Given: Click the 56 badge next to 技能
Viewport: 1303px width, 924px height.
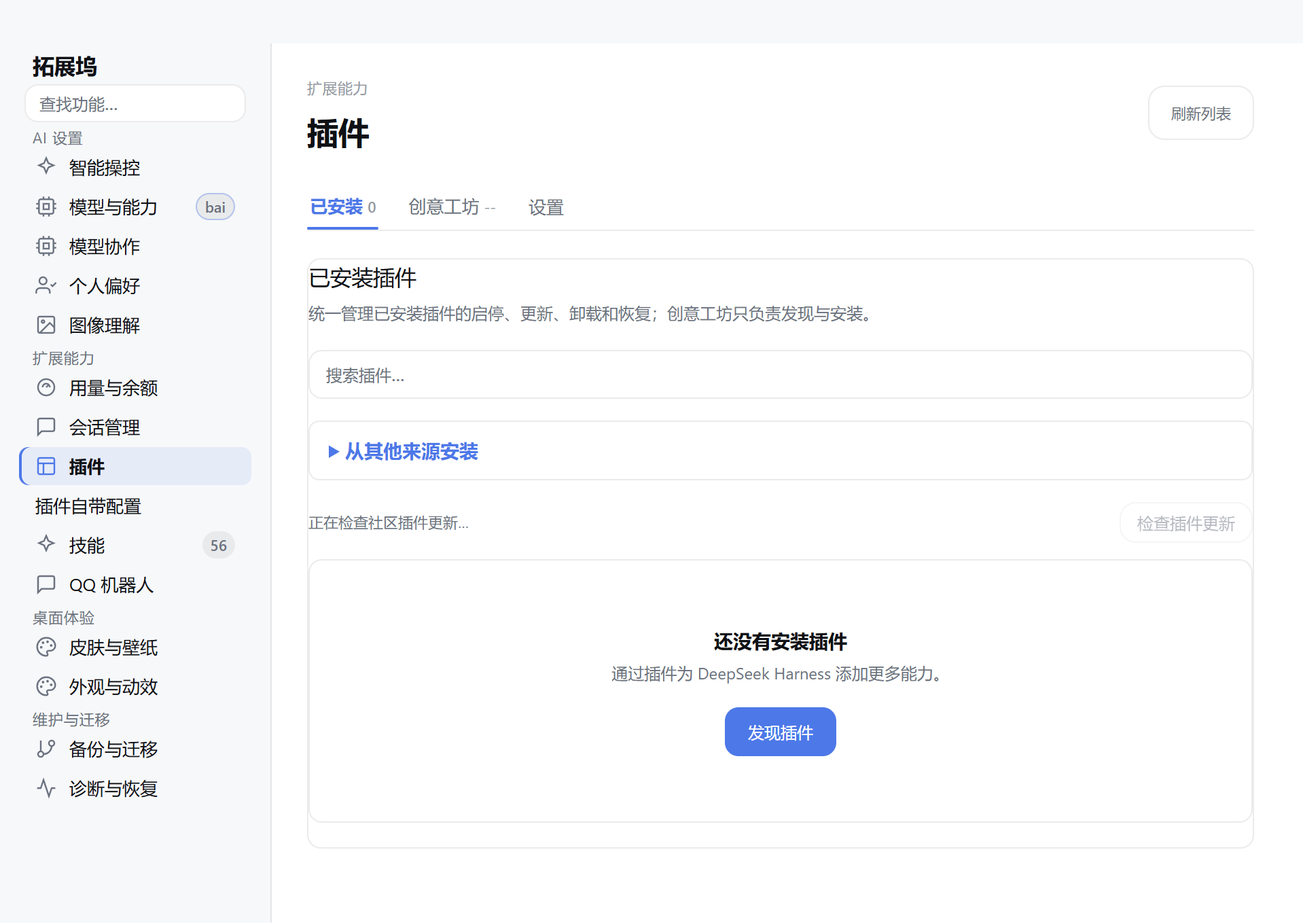Looking at the screenshot, I should click(218, 545).
